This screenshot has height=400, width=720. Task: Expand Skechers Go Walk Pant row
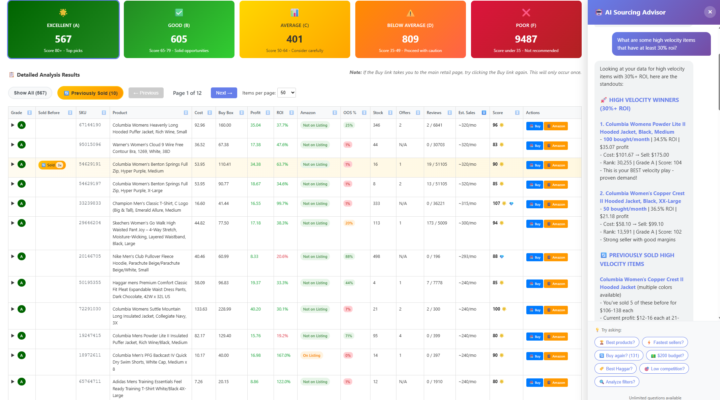click(x=12, y=223)
